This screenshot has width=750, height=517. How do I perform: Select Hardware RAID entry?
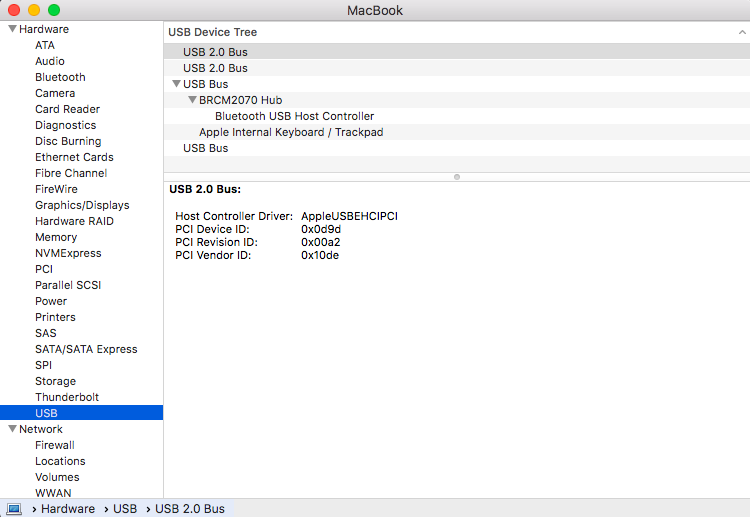[x=74, y=221]
